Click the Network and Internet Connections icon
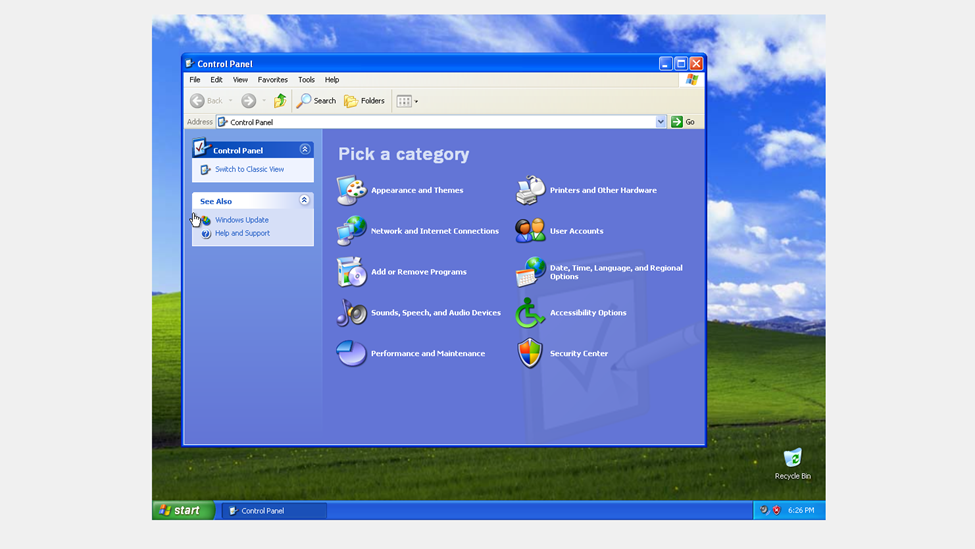This screenshot has width=975, height=549. (351, 231)
